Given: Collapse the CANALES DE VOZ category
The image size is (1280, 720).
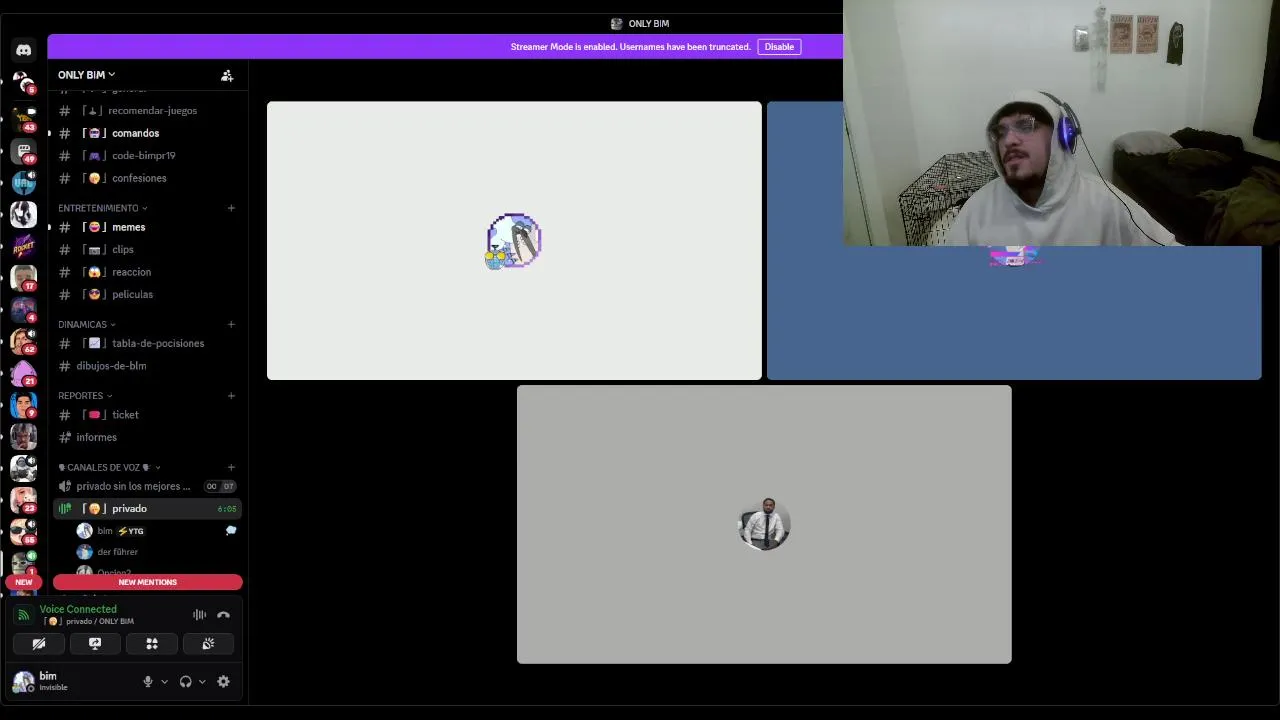Looking at the screenshot, I should pos(109,467).
